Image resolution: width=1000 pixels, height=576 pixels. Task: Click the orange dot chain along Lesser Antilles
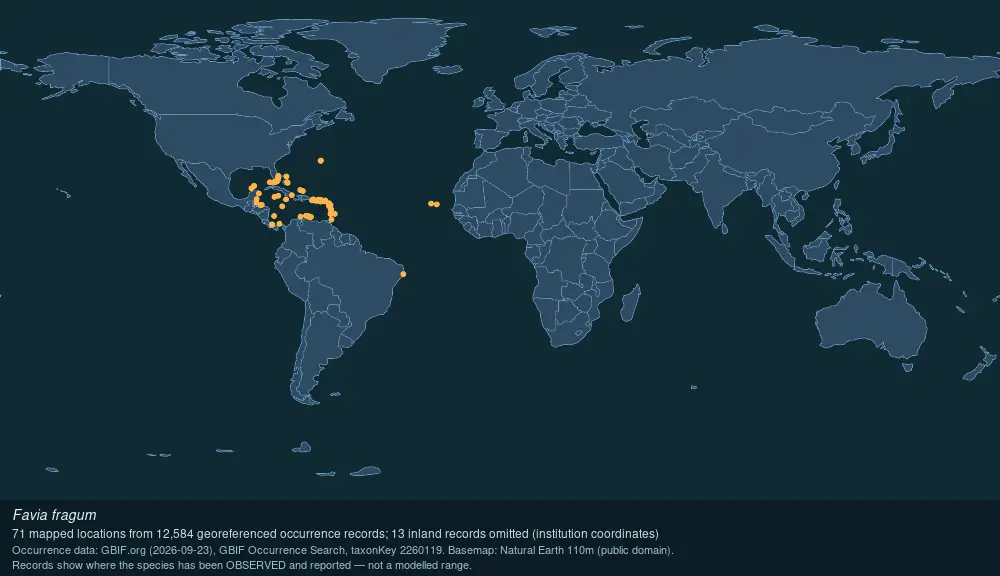click(x=328, y=207)
